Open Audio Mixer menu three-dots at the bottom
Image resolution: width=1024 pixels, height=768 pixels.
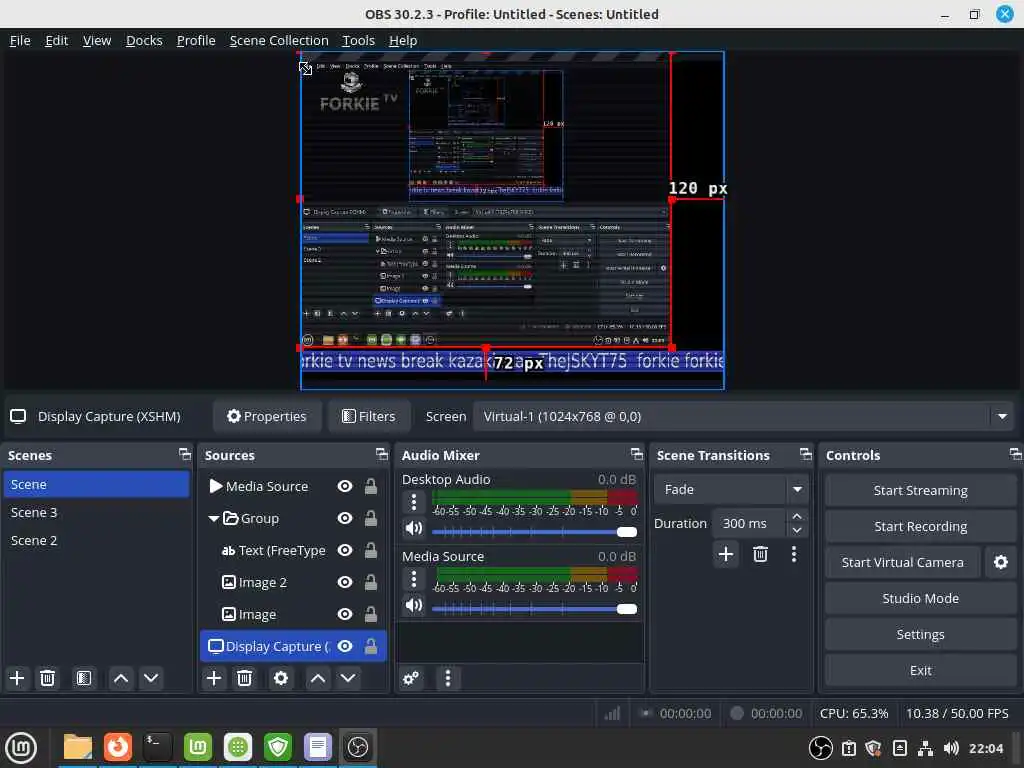pyautogui.click(x=447, y=678)
